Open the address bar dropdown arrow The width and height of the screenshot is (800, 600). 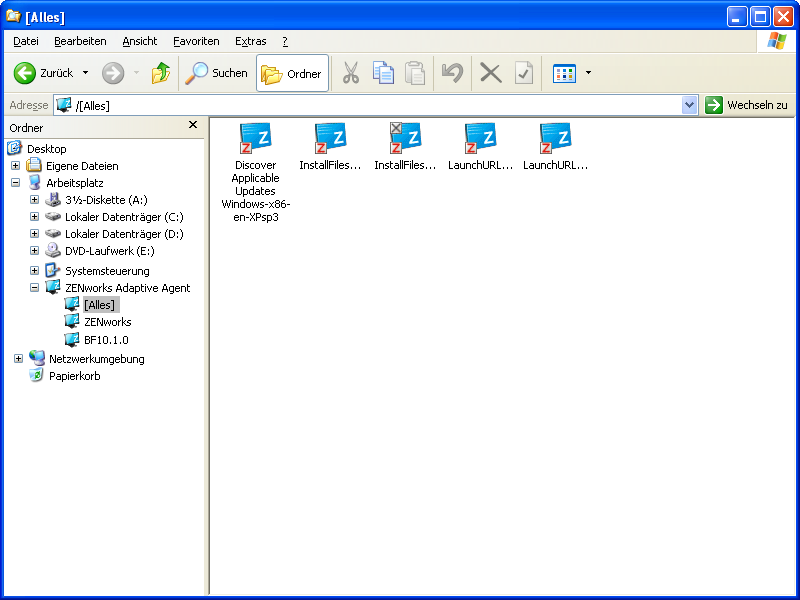[x=689, y=105]
